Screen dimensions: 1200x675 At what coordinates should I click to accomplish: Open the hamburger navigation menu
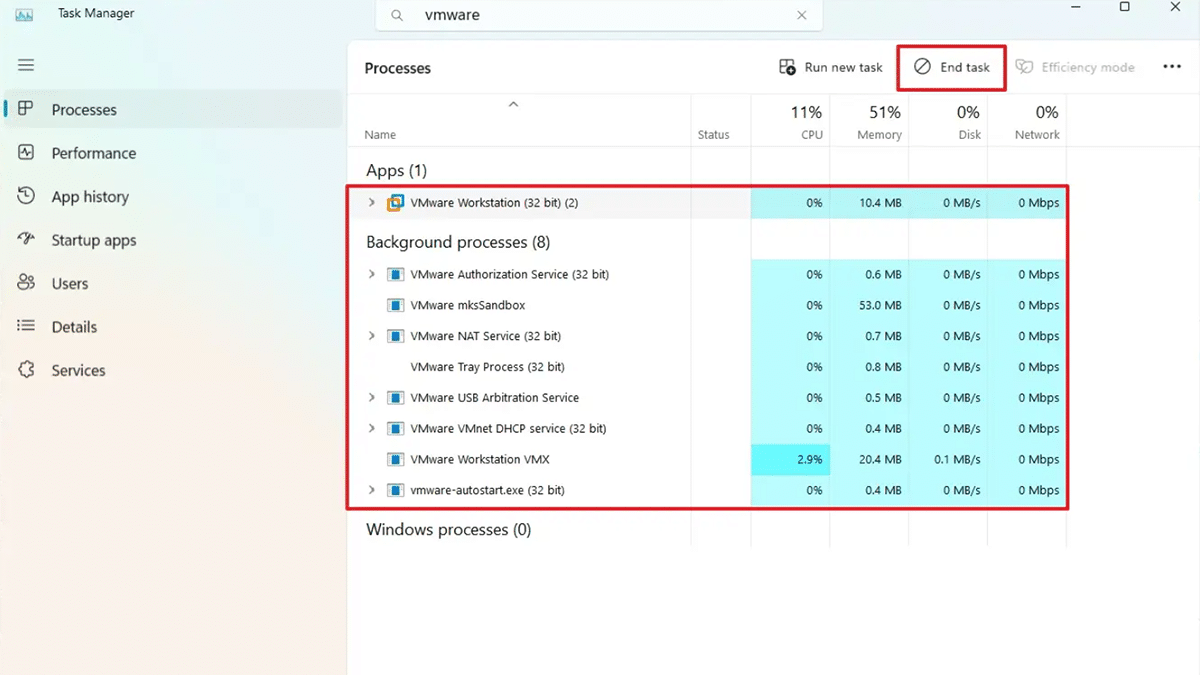[x=26, y=65]
